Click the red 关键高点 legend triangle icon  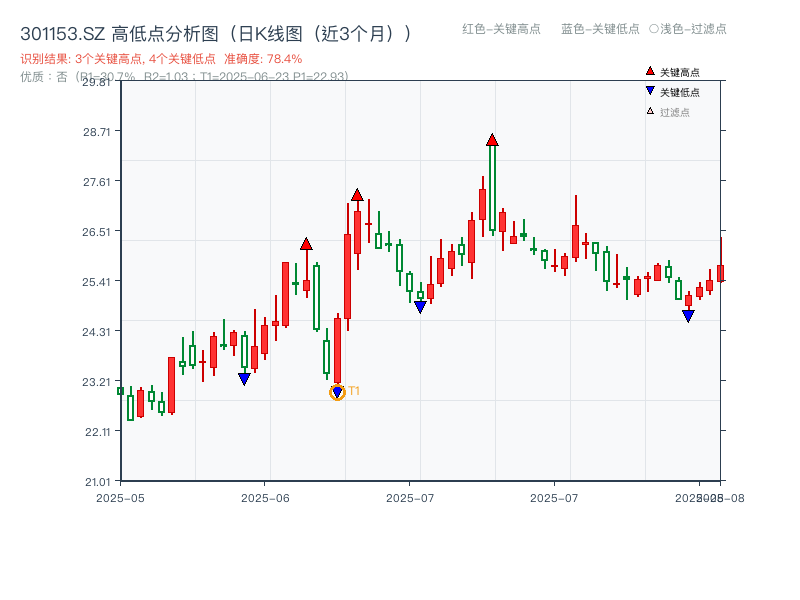(650, 71)
